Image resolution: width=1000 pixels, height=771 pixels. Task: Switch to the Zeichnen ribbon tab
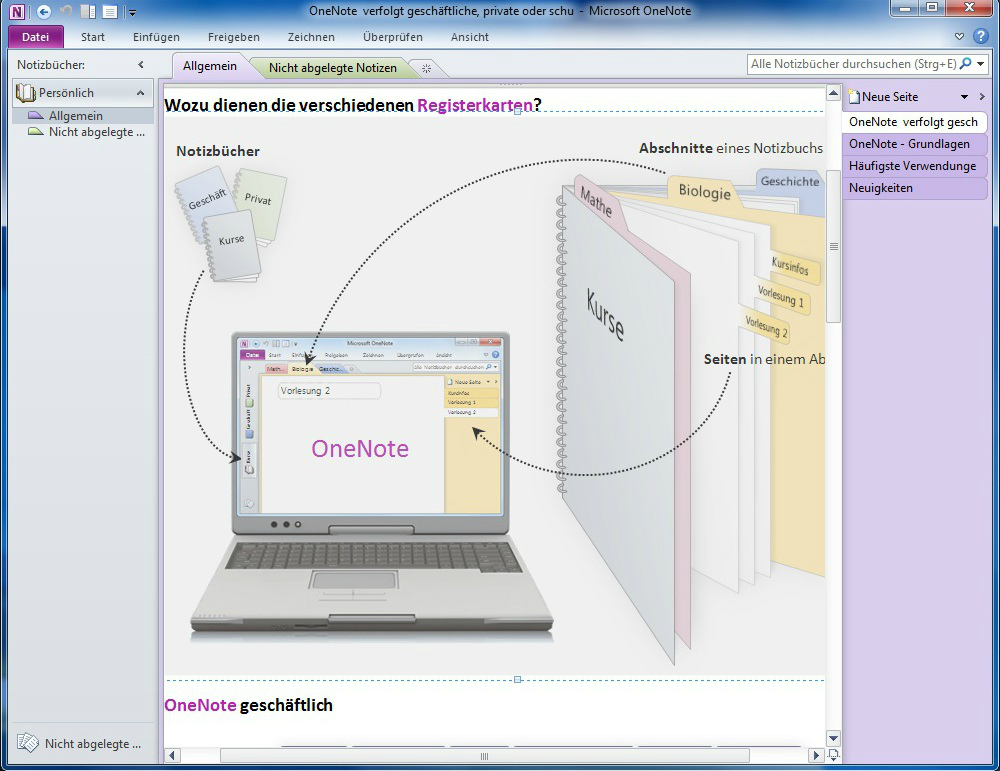coord(311,37)
